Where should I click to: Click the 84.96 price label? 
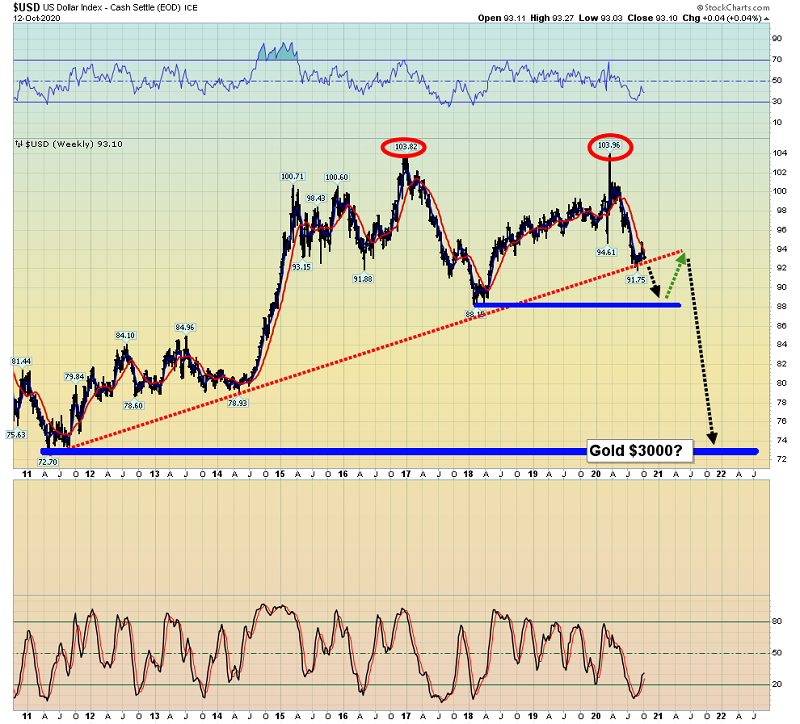point(185,327)
